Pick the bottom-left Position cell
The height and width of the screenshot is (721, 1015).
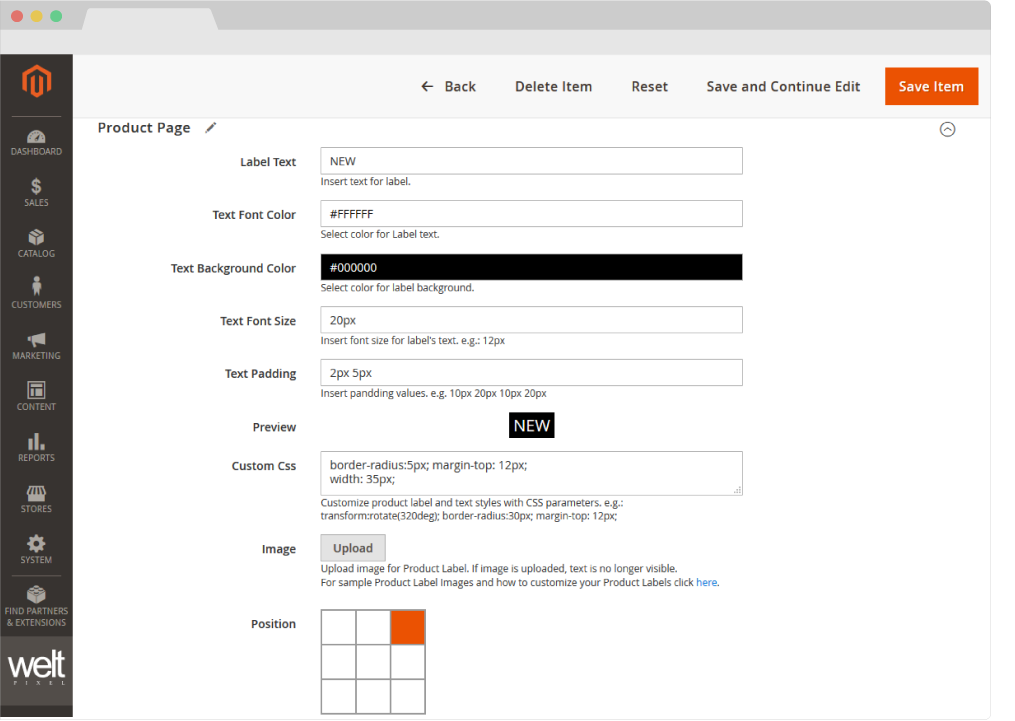338,695
